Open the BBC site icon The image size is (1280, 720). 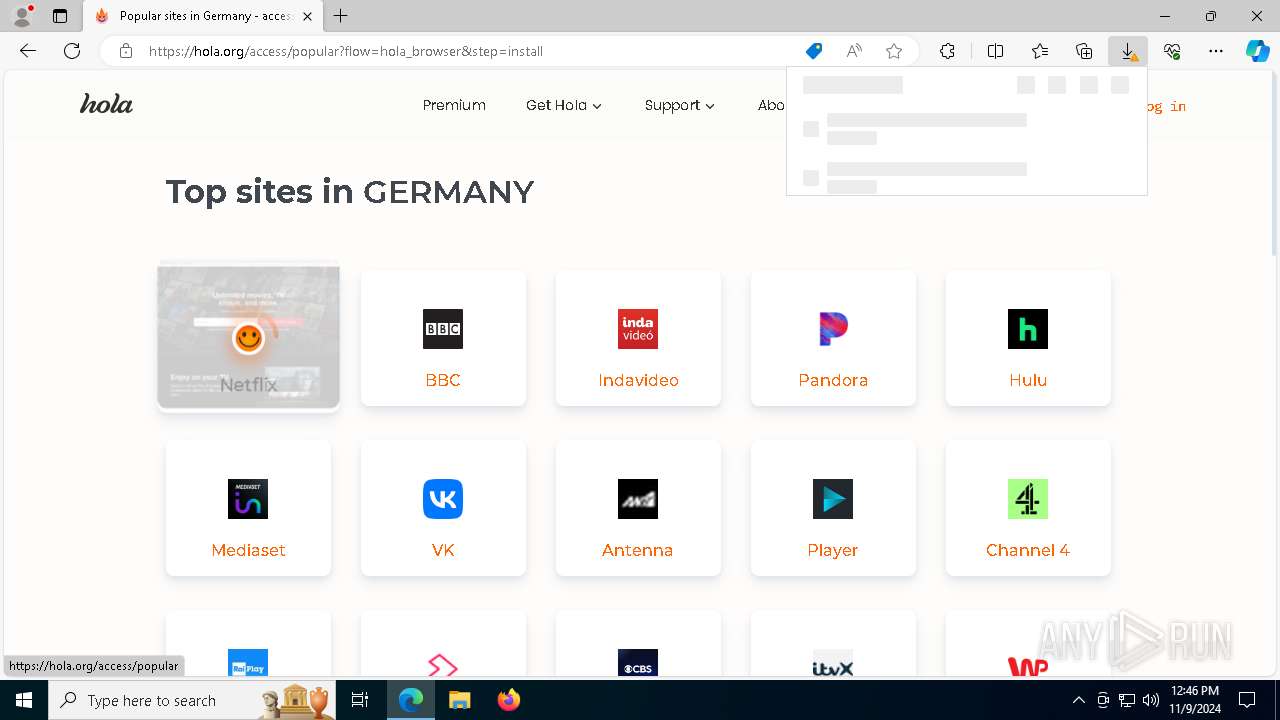click(x=443, y=329)
